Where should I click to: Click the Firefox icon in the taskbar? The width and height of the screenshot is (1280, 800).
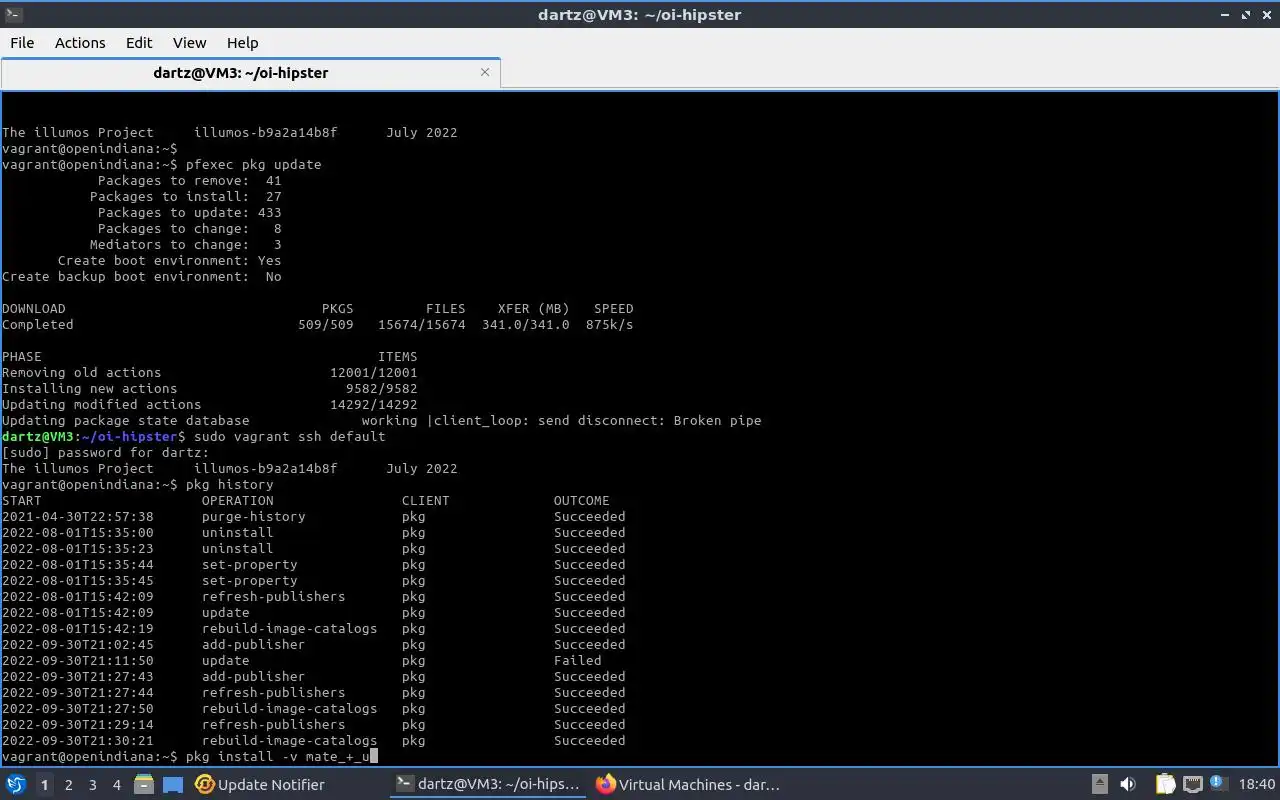click(x=605, y=784)
